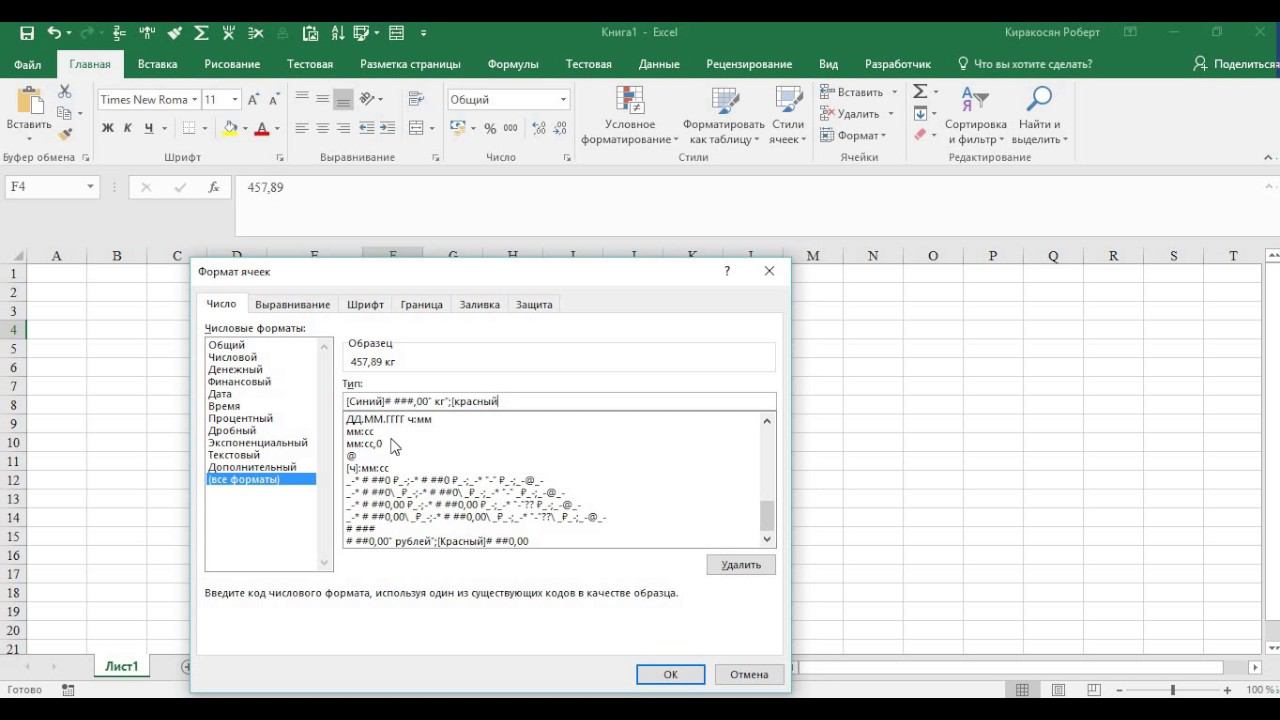Toggle align middle icon
This screenshot has height=720, width=1280.
[322, 99]
